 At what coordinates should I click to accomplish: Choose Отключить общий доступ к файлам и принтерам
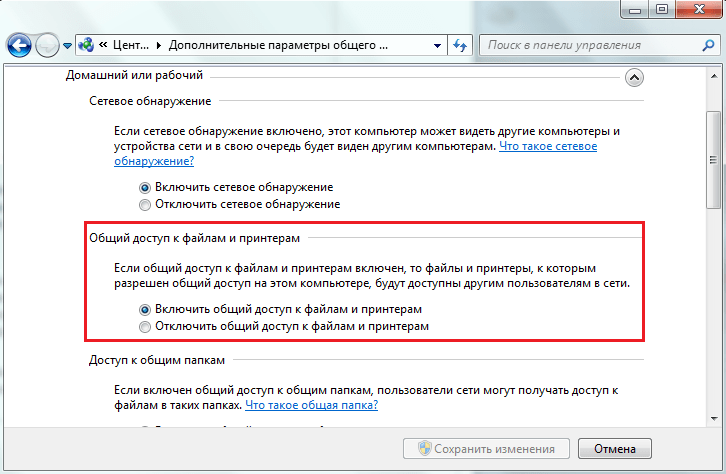146,326
